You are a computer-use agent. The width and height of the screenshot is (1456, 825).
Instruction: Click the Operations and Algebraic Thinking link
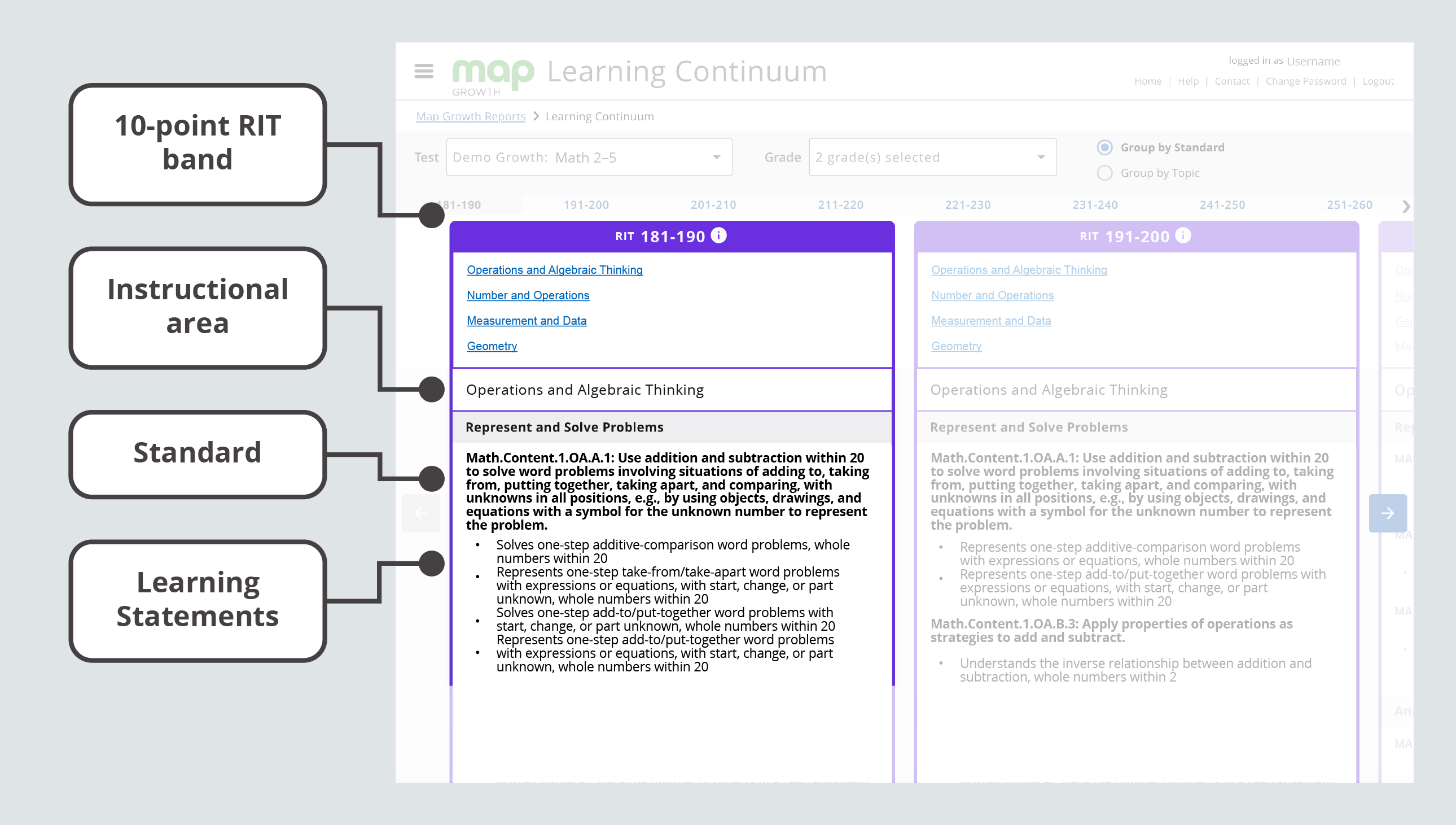click(554, 269)
